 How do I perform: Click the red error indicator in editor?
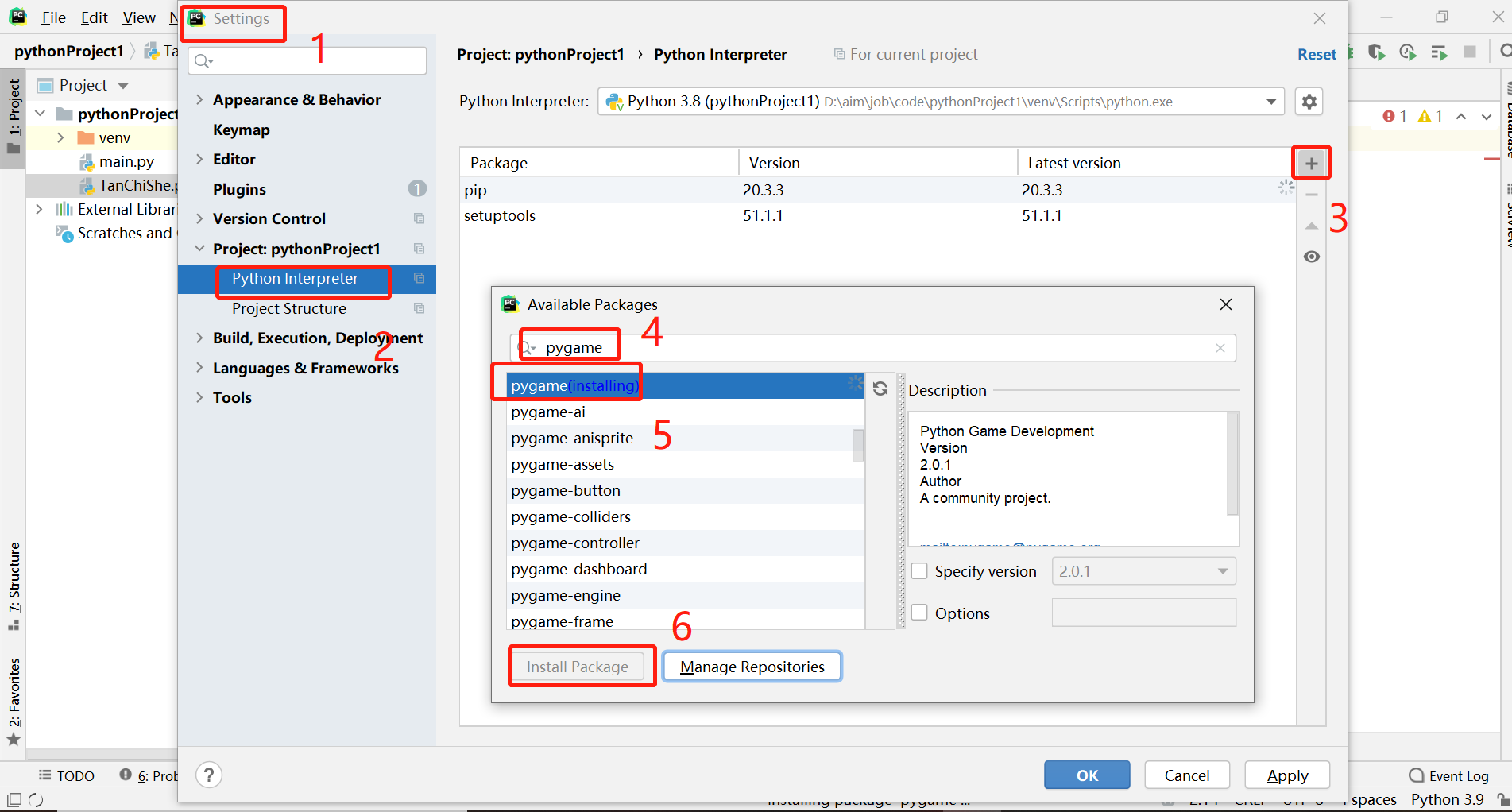click(1394, 116)
